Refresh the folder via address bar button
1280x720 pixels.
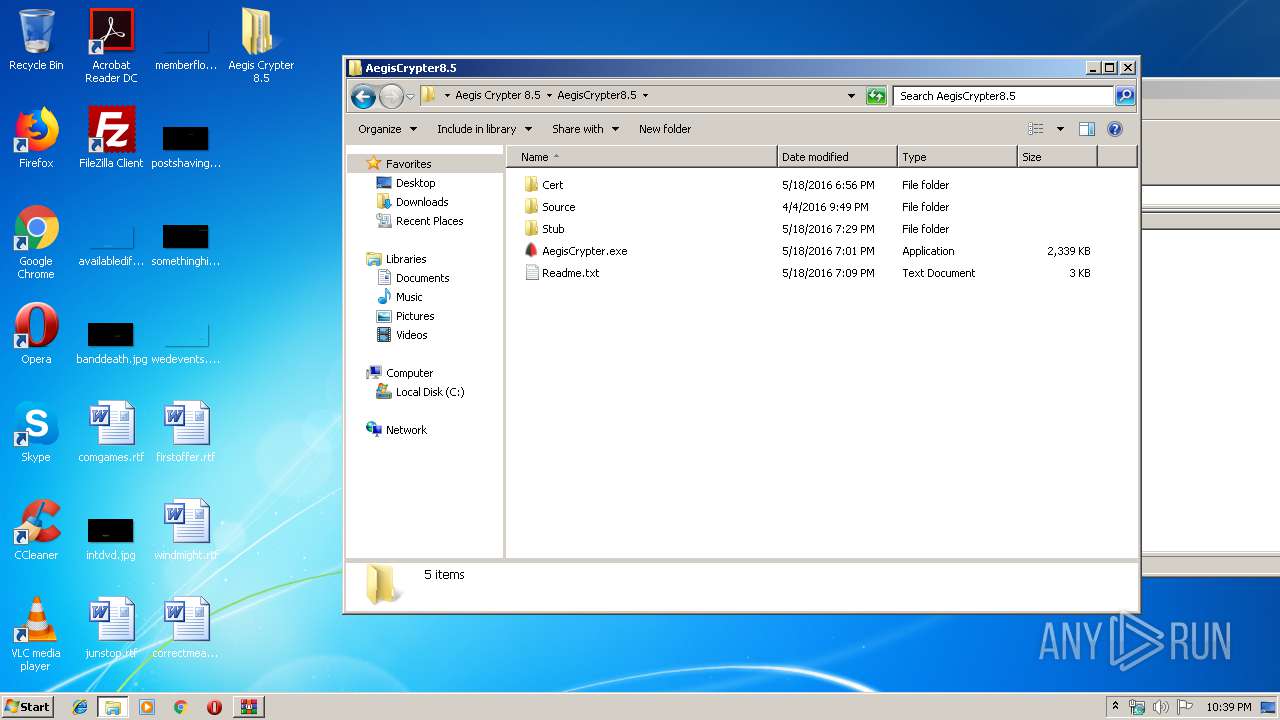(876, 96)
